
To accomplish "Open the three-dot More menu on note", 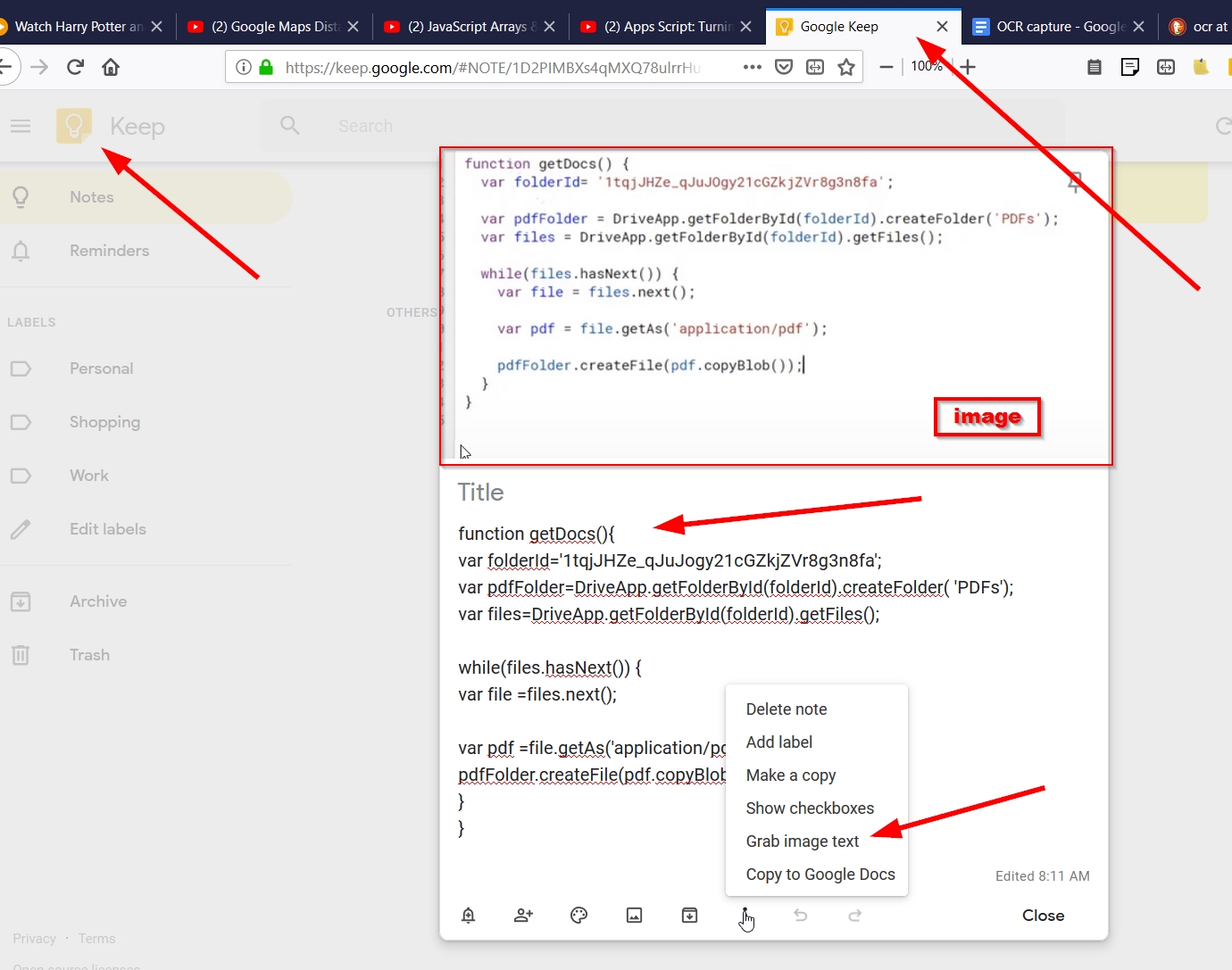I will click(x=745, y=912).
